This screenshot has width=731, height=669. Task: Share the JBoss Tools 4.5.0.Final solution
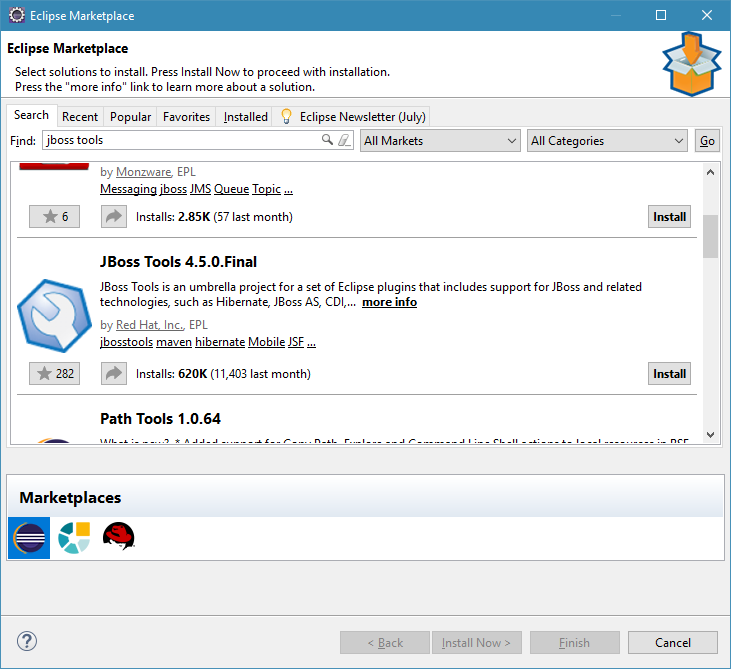[x=114, y=373]
